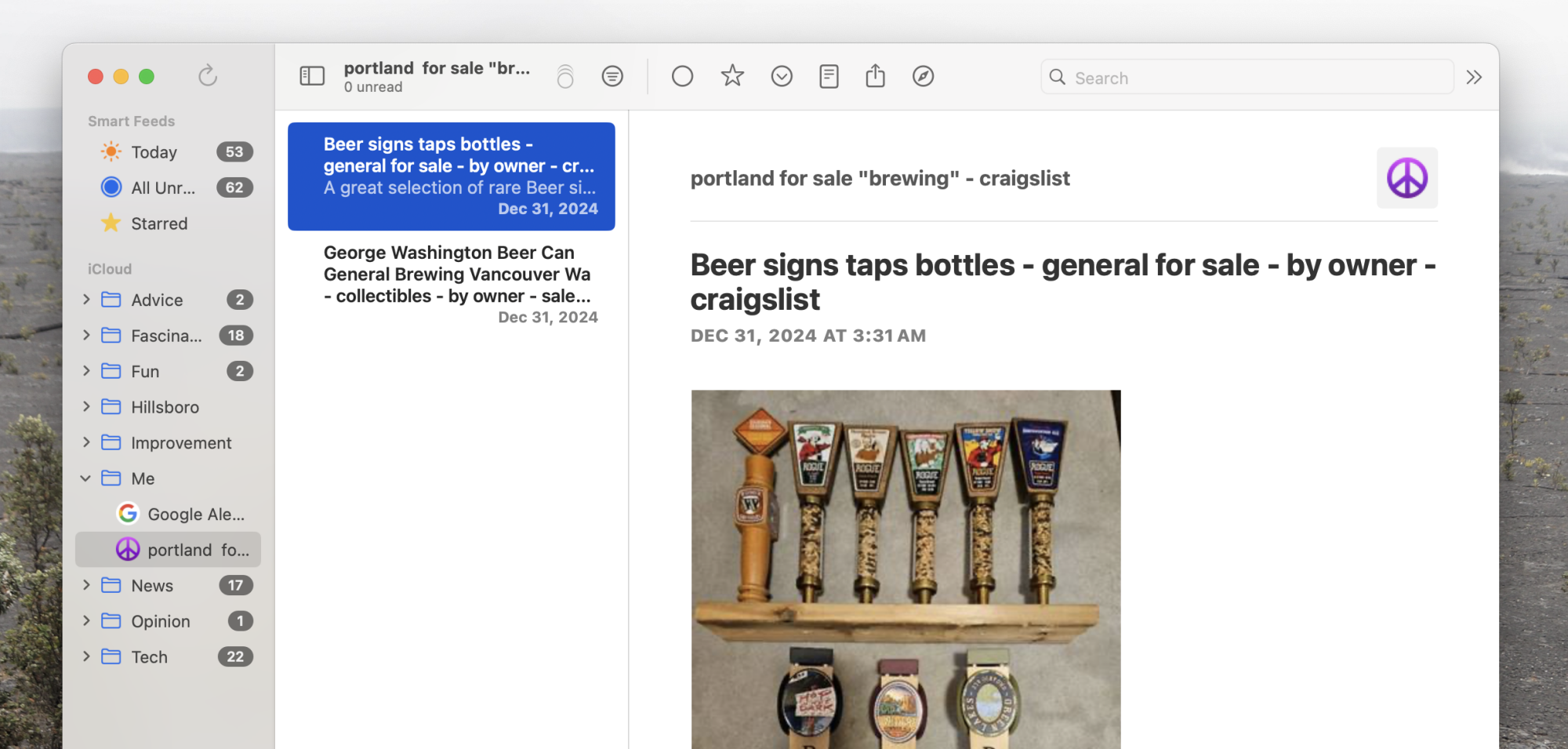
Task: Expand the Opinion folder
Action: point(86,621)
